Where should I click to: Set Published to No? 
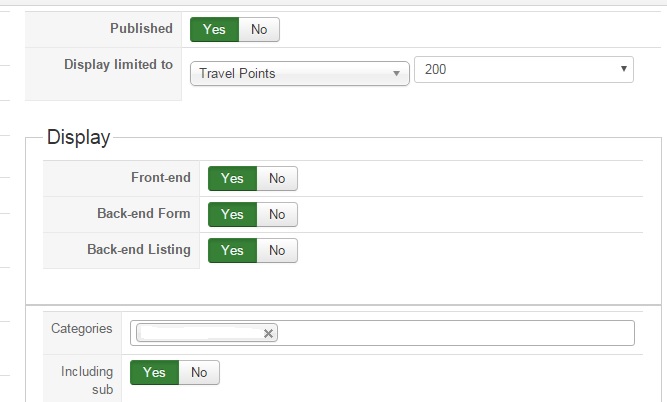[x=259, y=30]
